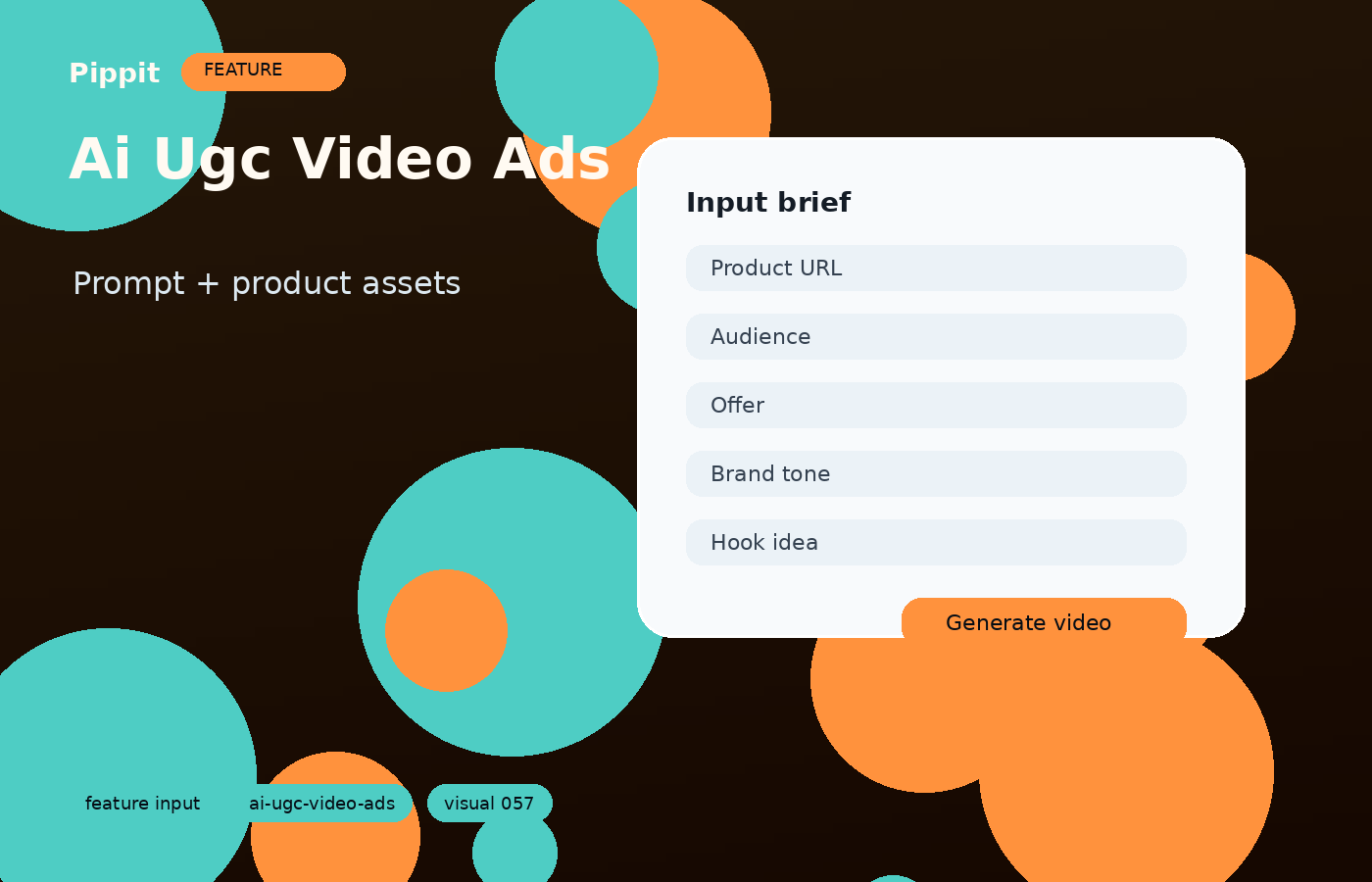
Task: Click into the Offer field
Action: pyautogui.click(x=936, y=405)
